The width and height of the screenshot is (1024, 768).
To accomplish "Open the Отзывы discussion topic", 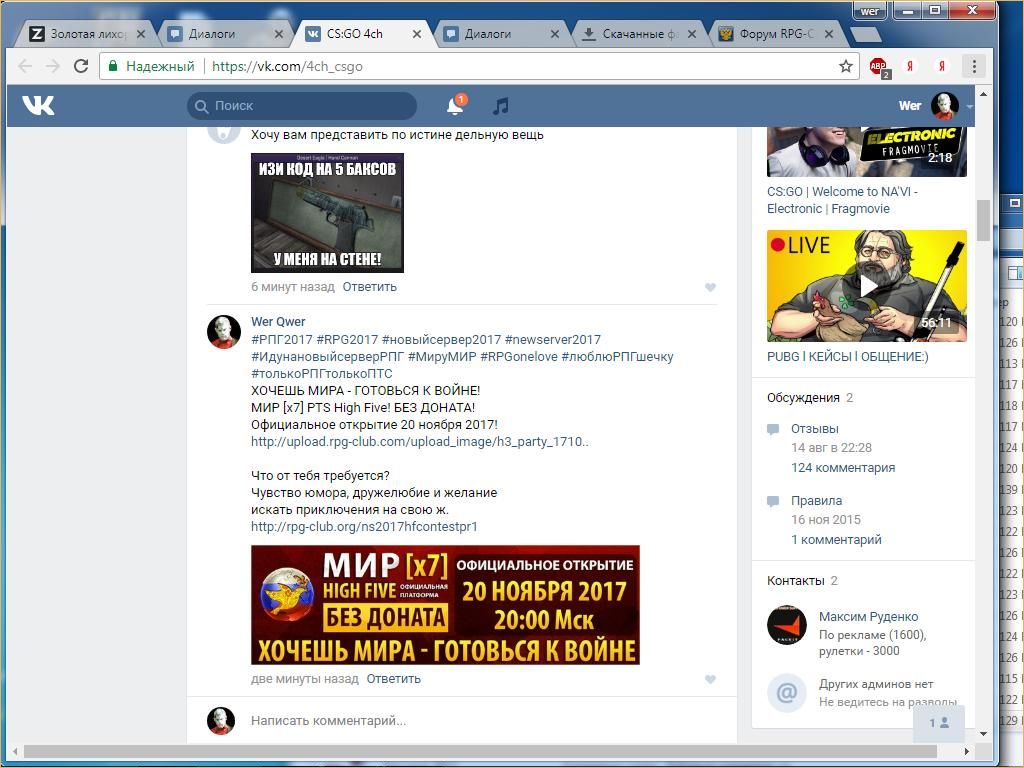I will (x=814, y=429).
